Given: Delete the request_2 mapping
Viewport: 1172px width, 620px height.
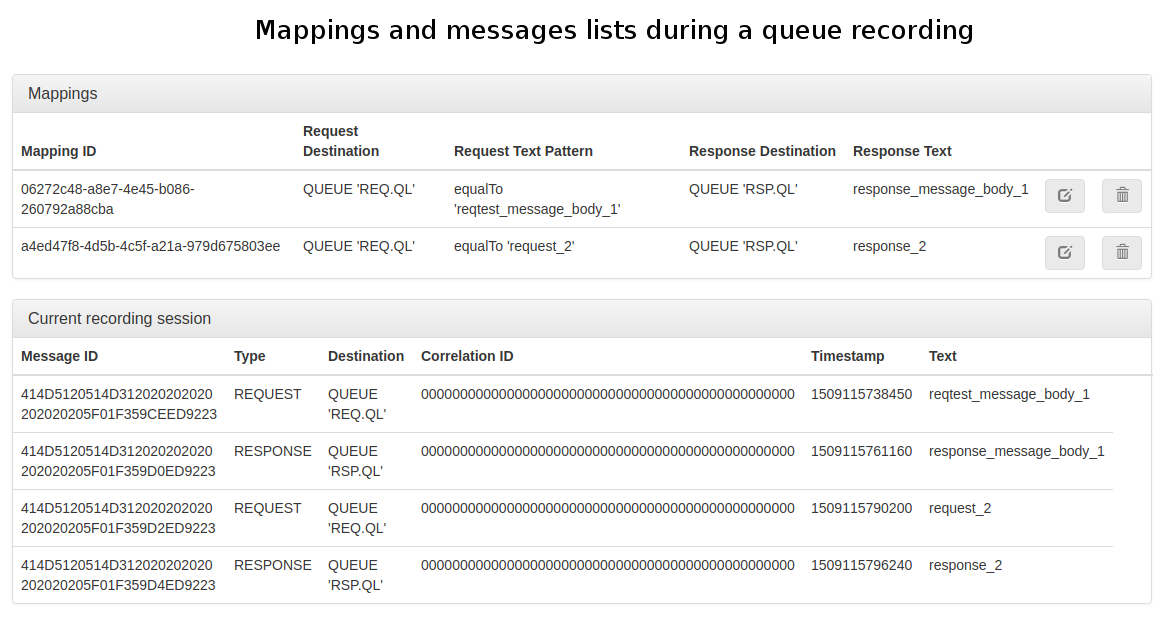Looking at the screenshot, I should [x=1121, y=253].
